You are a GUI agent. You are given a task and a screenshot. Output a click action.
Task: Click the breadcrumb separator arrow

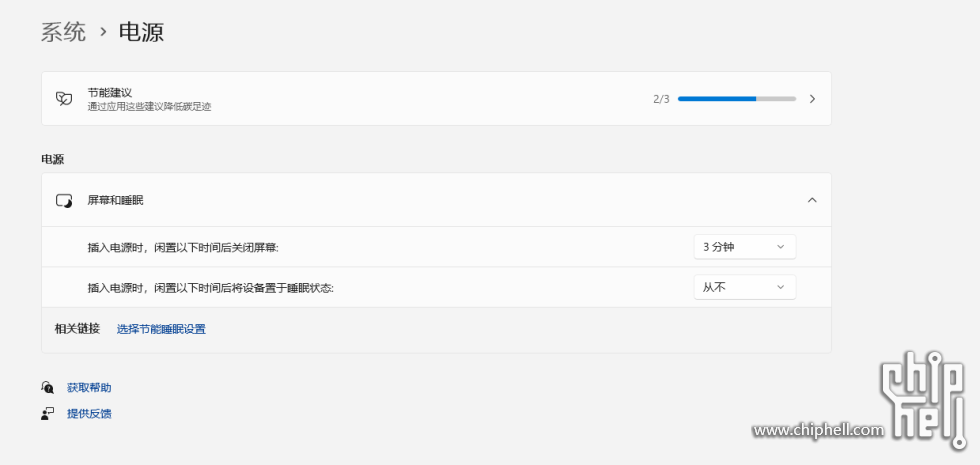click(x=103, y=32)
